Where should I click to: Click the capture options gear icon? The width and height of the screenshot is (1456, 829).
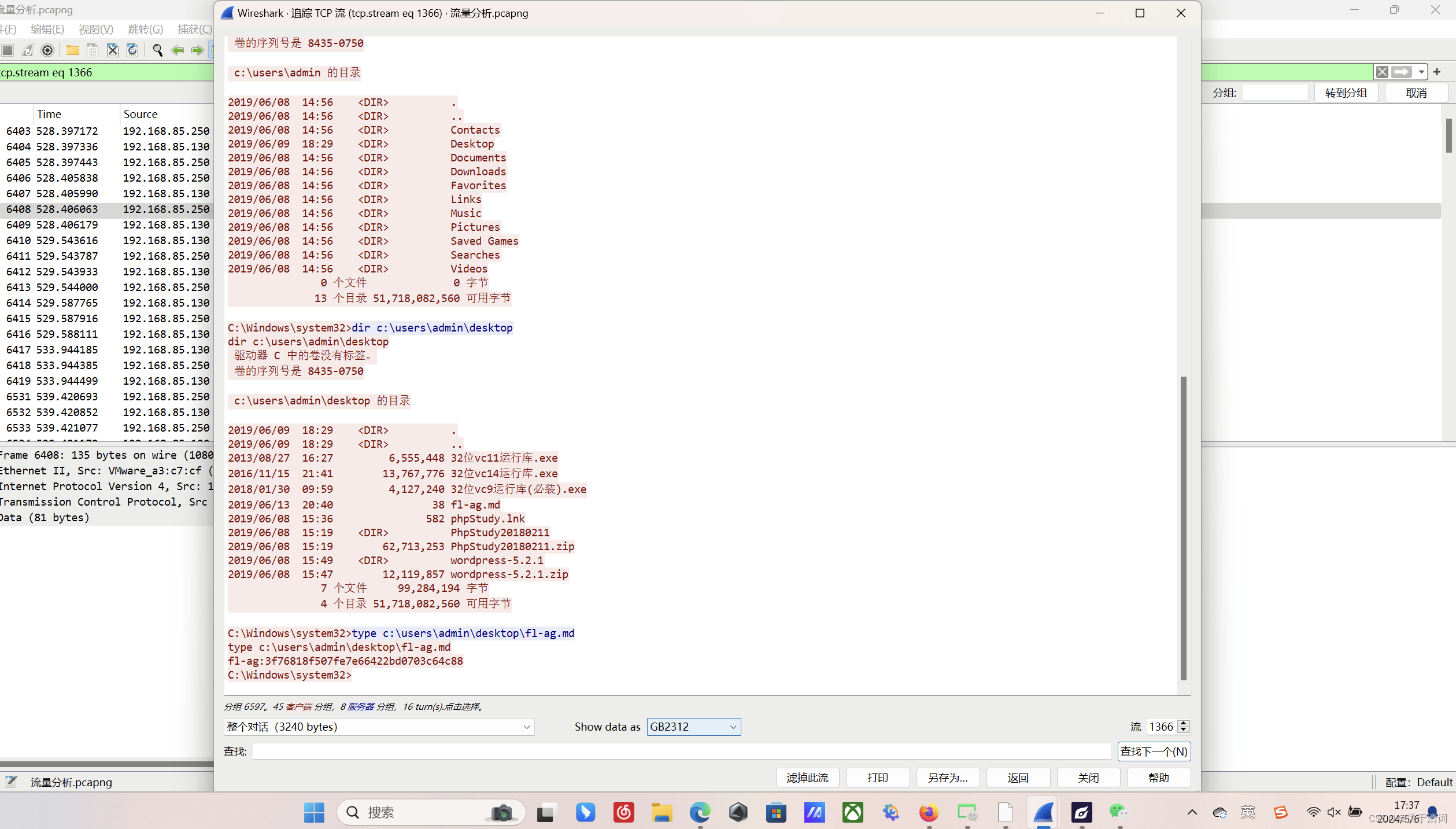(47, 51)
